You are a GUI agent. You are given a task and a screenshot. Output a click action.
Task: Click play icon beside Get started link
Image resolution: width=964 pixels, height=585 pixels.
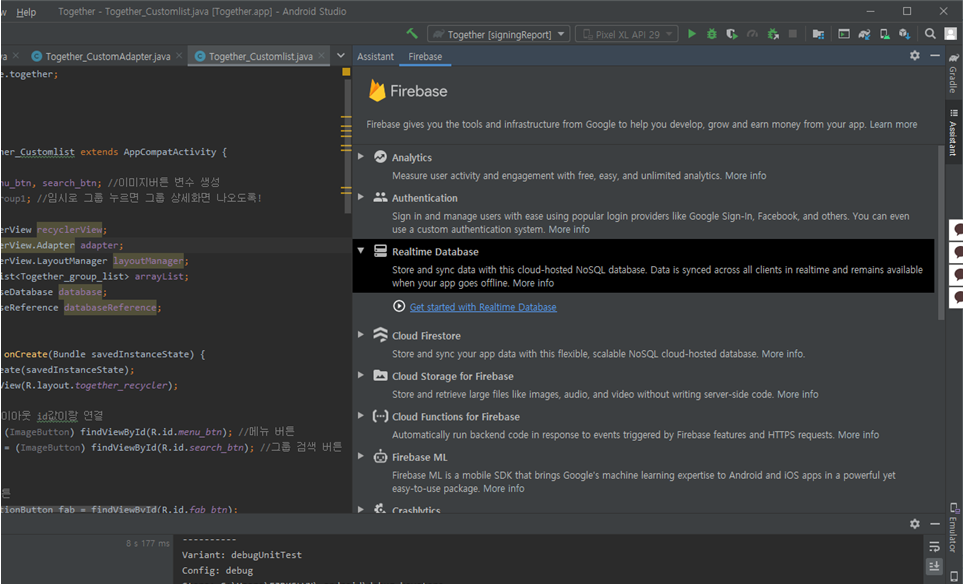tap(399, 306)
